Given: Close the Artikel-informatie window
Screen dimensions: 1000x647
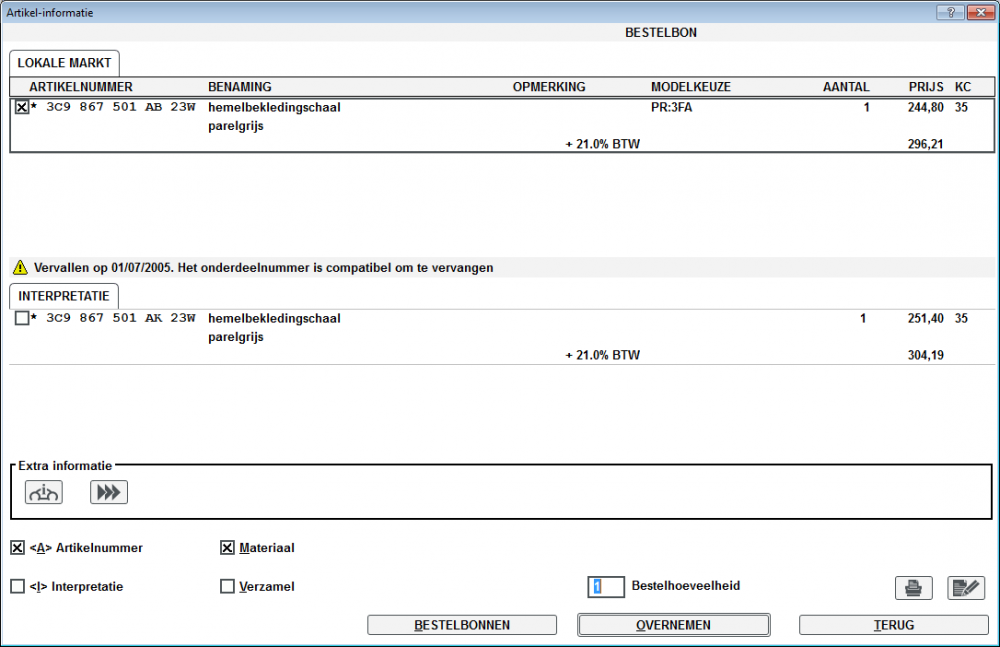Looking at the screenshot, I should [978, 12].
